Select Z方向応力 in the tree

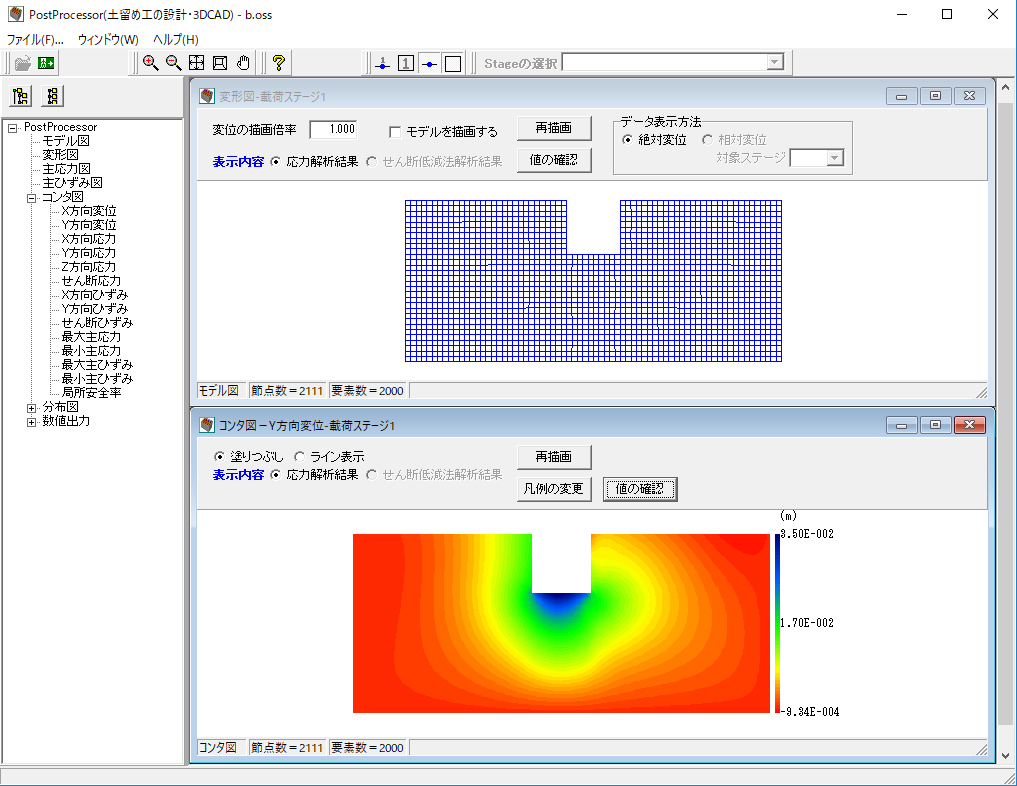click(89, 267)
